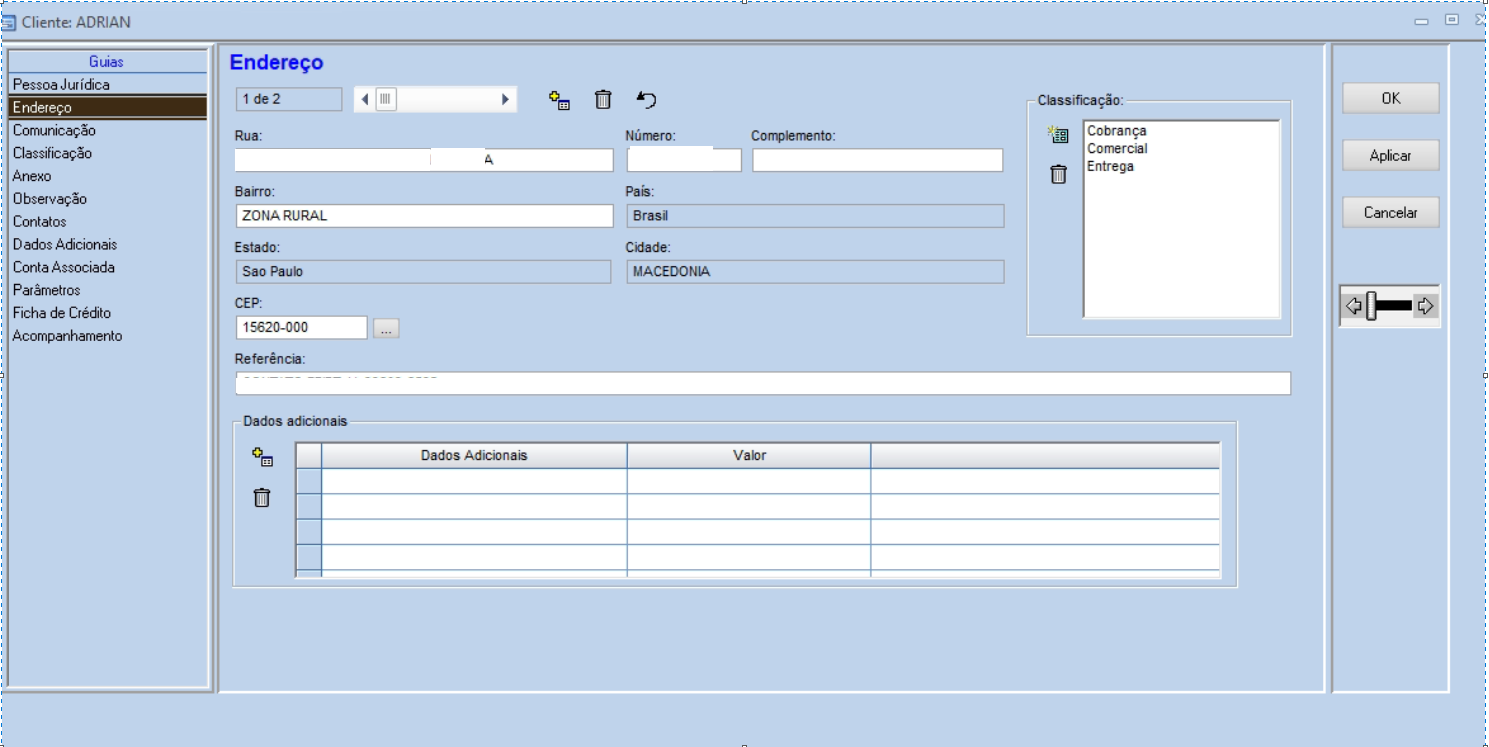This screenshot has width=1489, height=747.
Task: Open CEP lookup ellipsis button
Action: coord(386,328)
